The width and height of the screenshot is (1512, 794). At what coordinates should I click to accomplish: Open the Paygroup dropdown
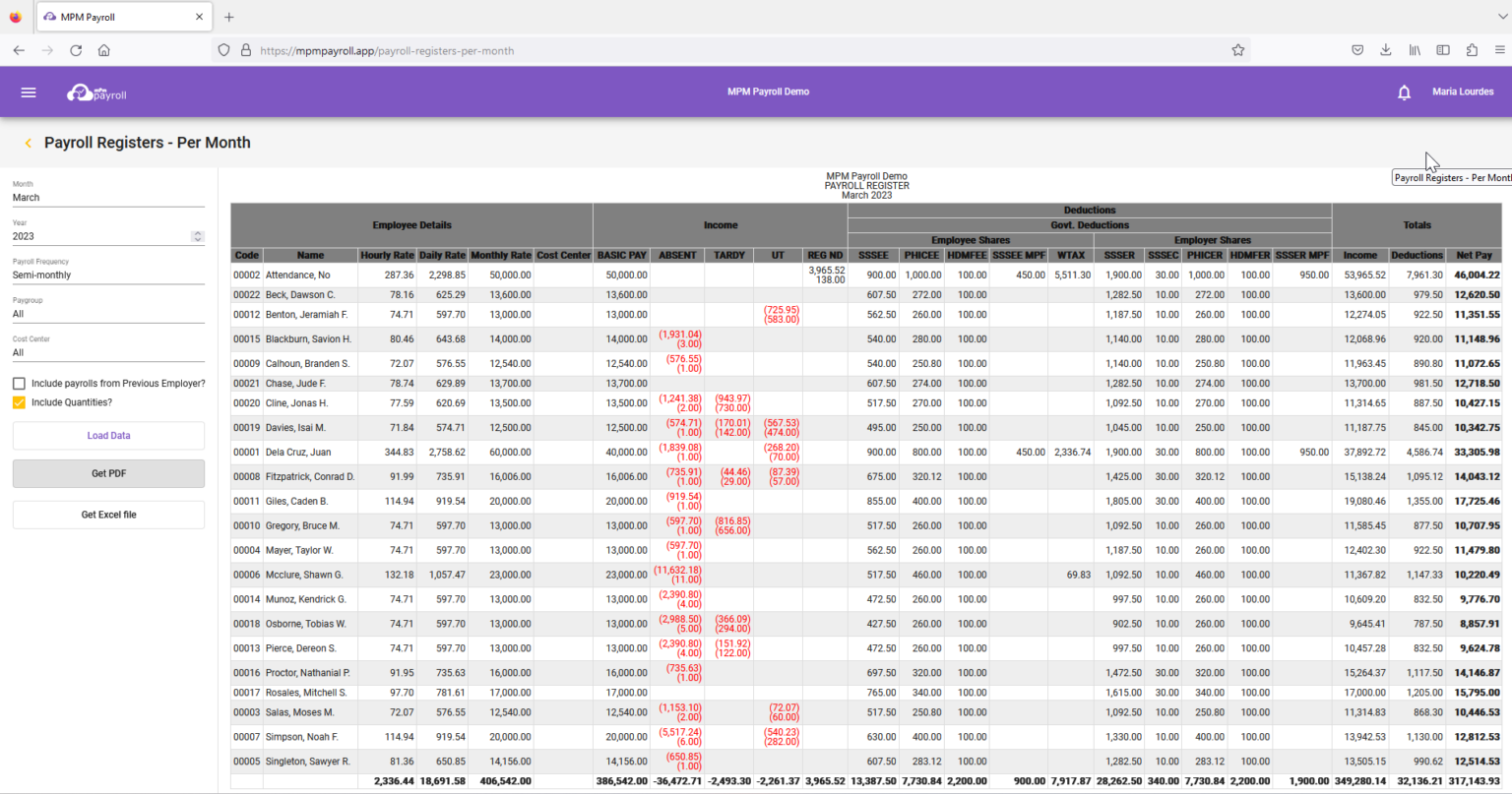point(108,314)
